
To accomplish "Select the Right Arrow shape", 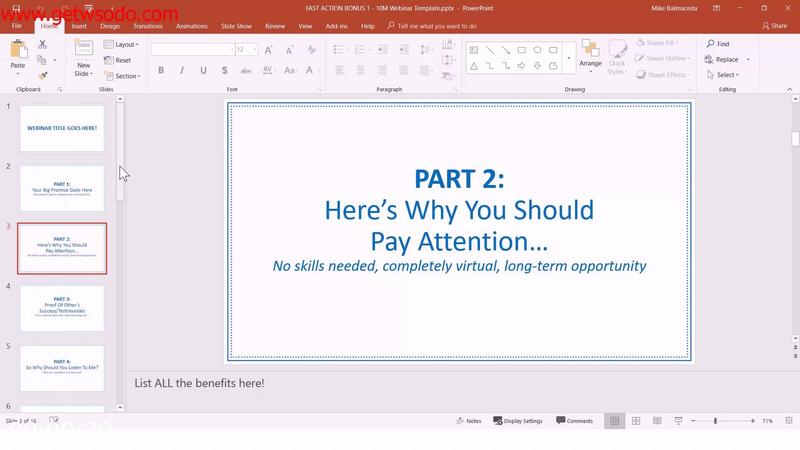I will click(521, 66).
